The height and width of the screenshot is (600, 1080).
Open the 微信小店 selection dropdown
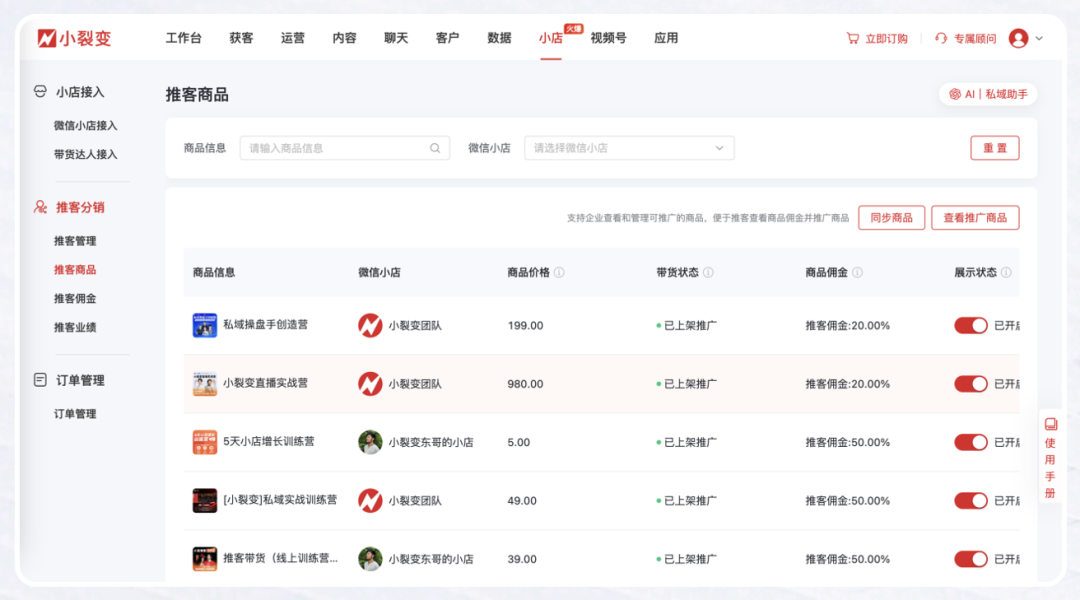point(629,148)
